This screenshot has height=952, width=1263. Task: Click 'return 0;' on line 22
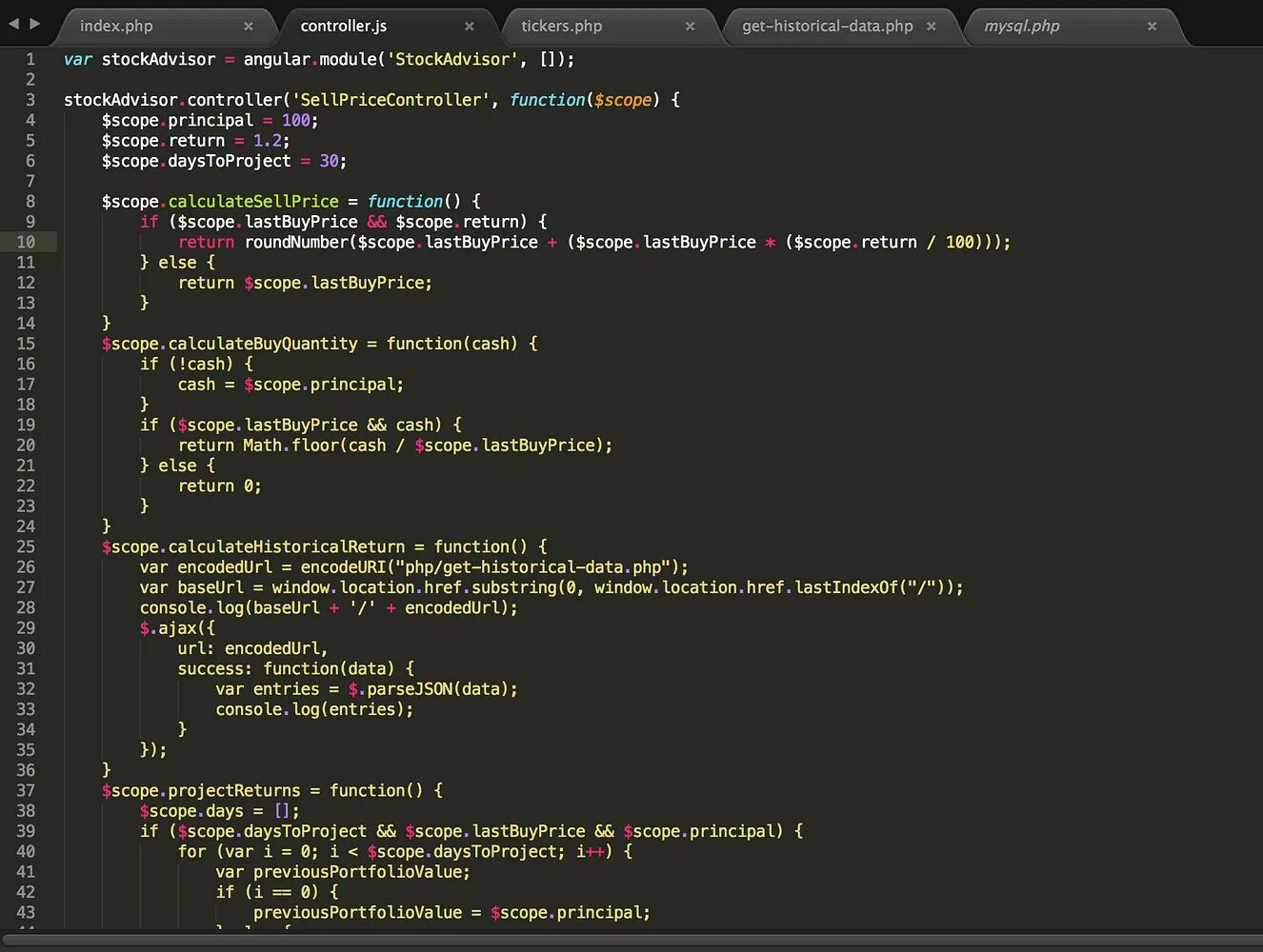coord(220,486)
